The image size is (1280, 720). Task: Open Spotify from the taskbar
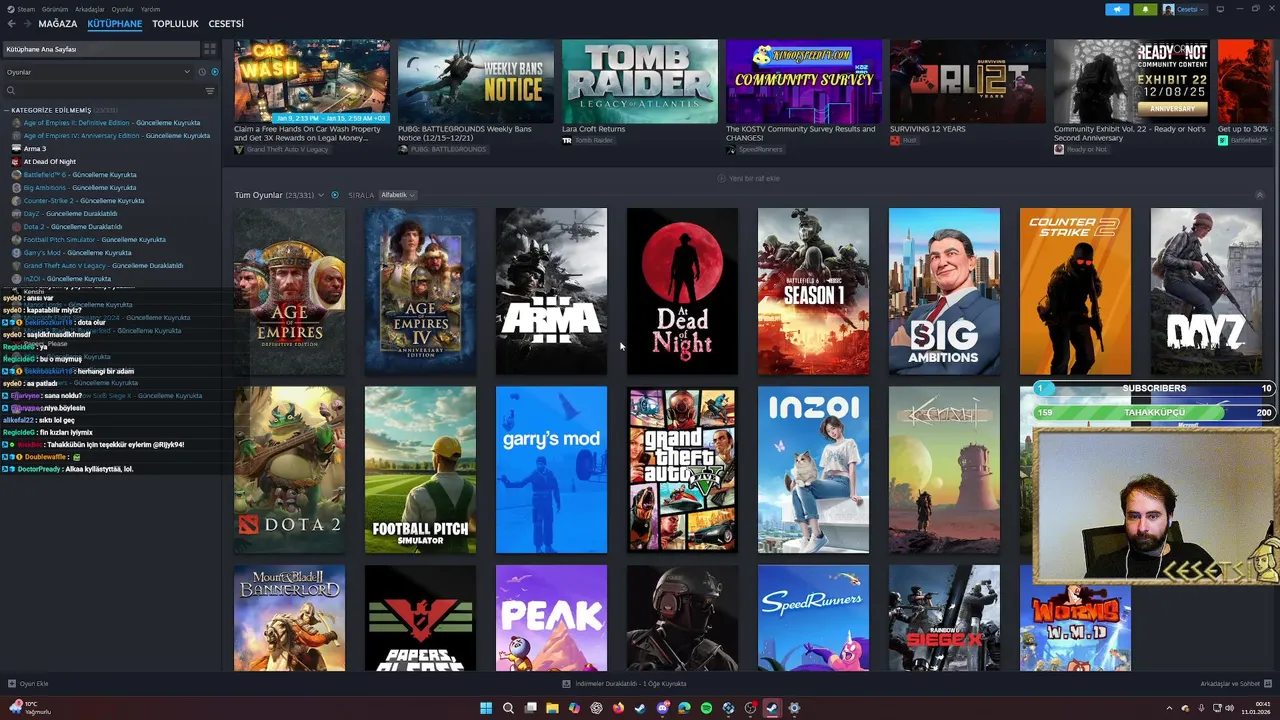click(x=706, y=708)
